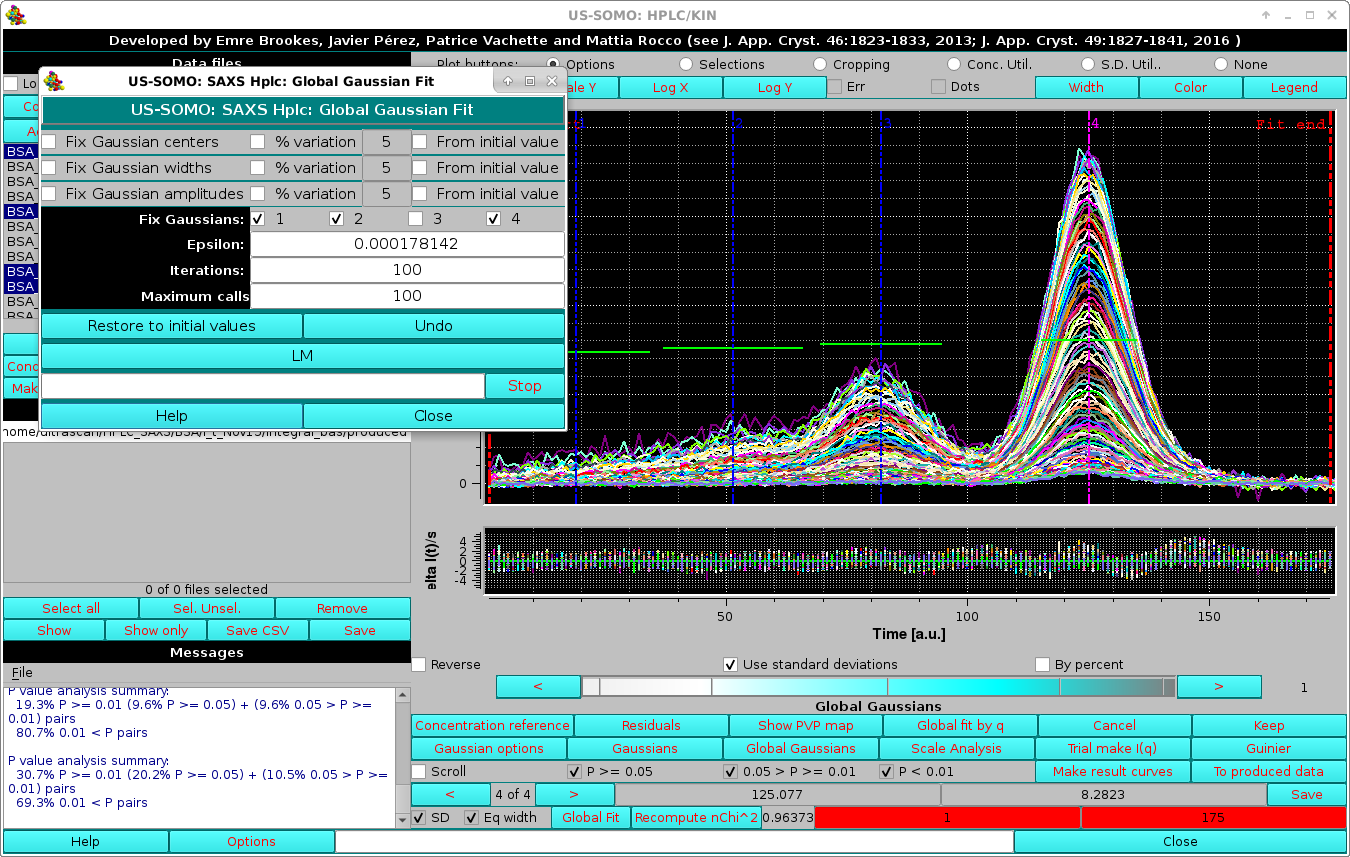Run Recompute nChi^2
Screen dimensions: 1350x857
[696, 817]
